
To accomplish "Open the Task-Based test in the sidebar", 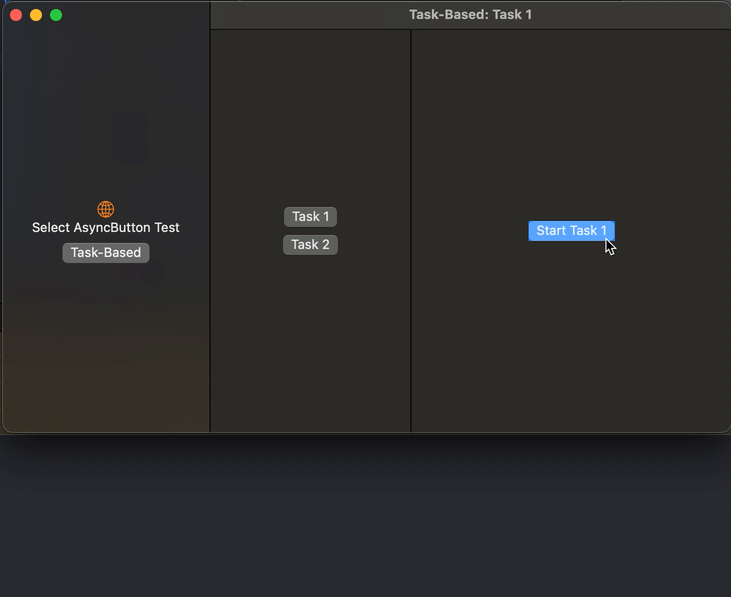I will click(x=106, y=253).
